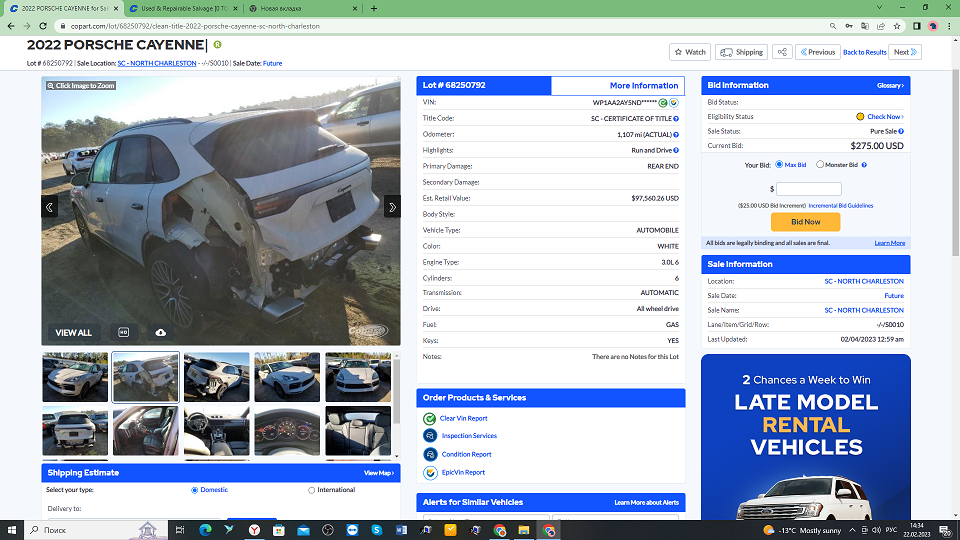This screenshot has height=540, width=960.
Task: Open Run and Drive help icon
Action: coord(676,151)
